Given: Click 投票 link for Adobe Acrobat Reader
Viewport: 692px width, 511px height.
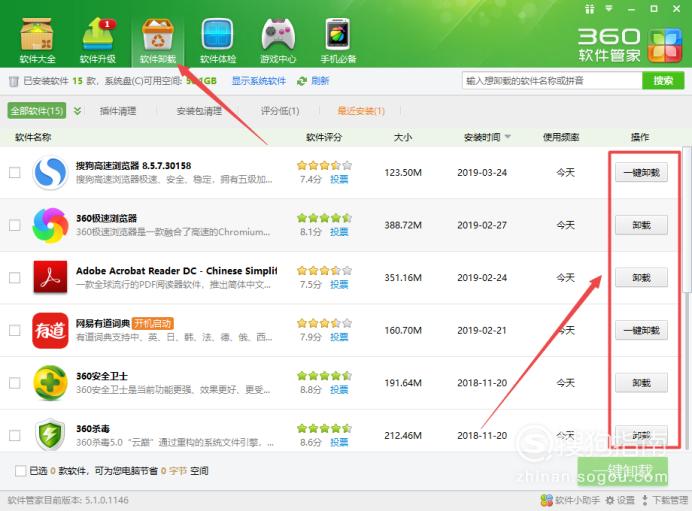Looking at the screenshot, I should click(339, 284).
